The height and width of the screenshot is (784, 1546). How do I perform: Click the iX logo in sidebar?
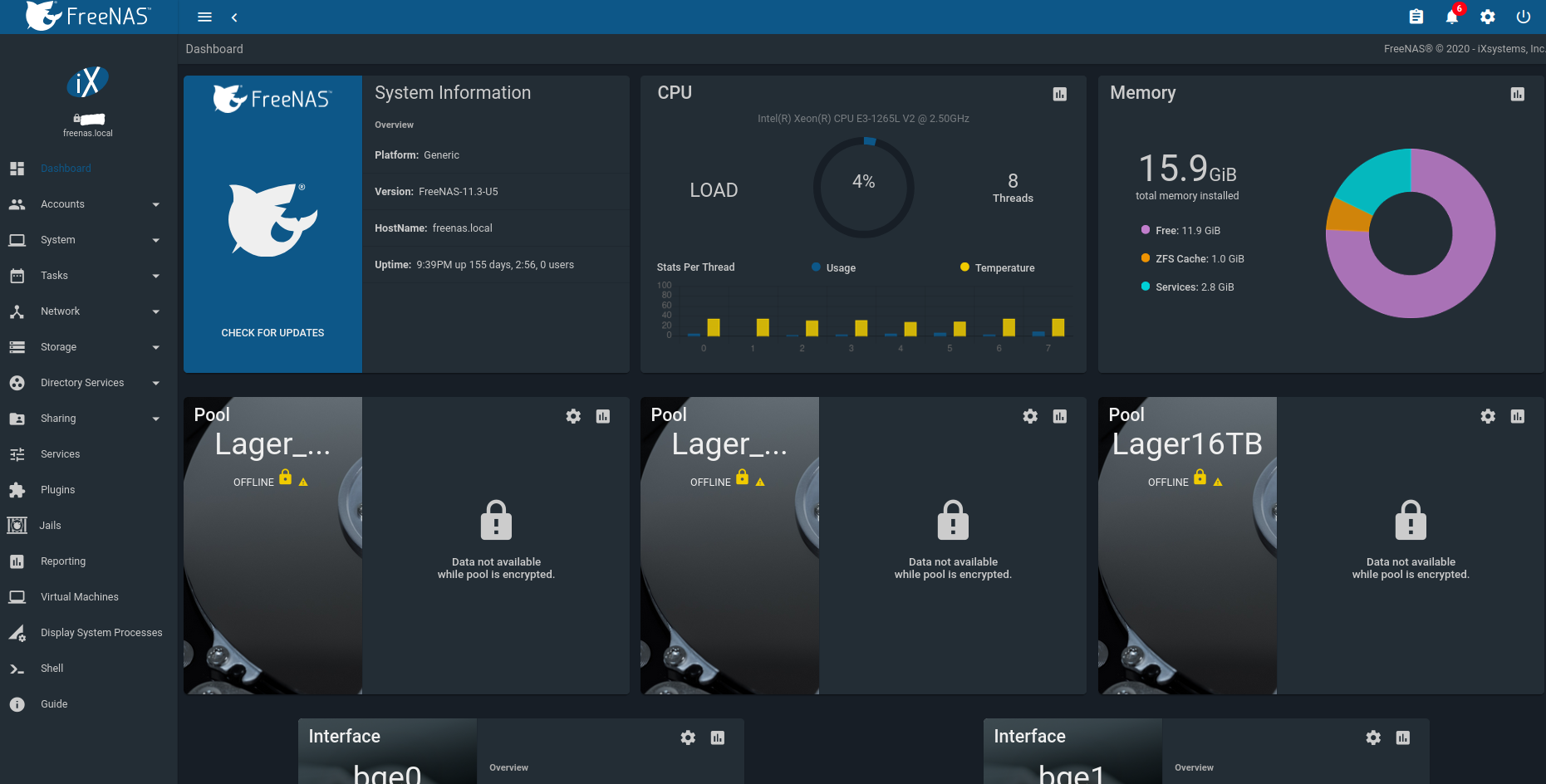point(88,82)
